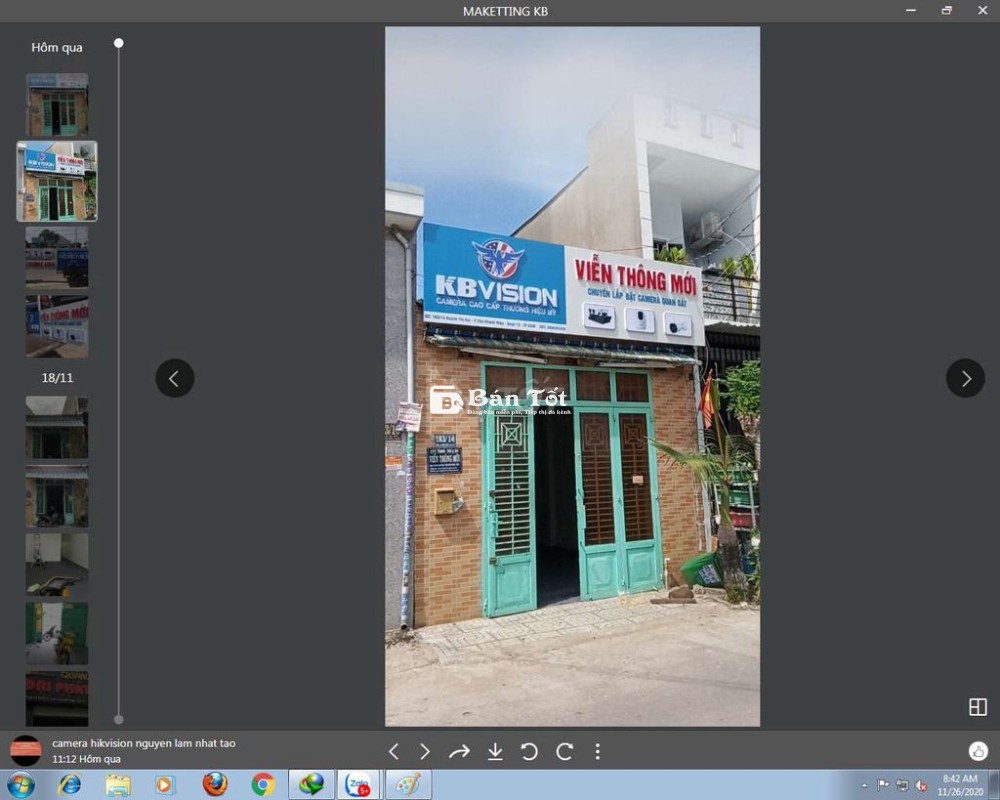Launch Internet Explorer from taskbar
This screenshot has height=800, width=1000.
(x=70, y=785)
